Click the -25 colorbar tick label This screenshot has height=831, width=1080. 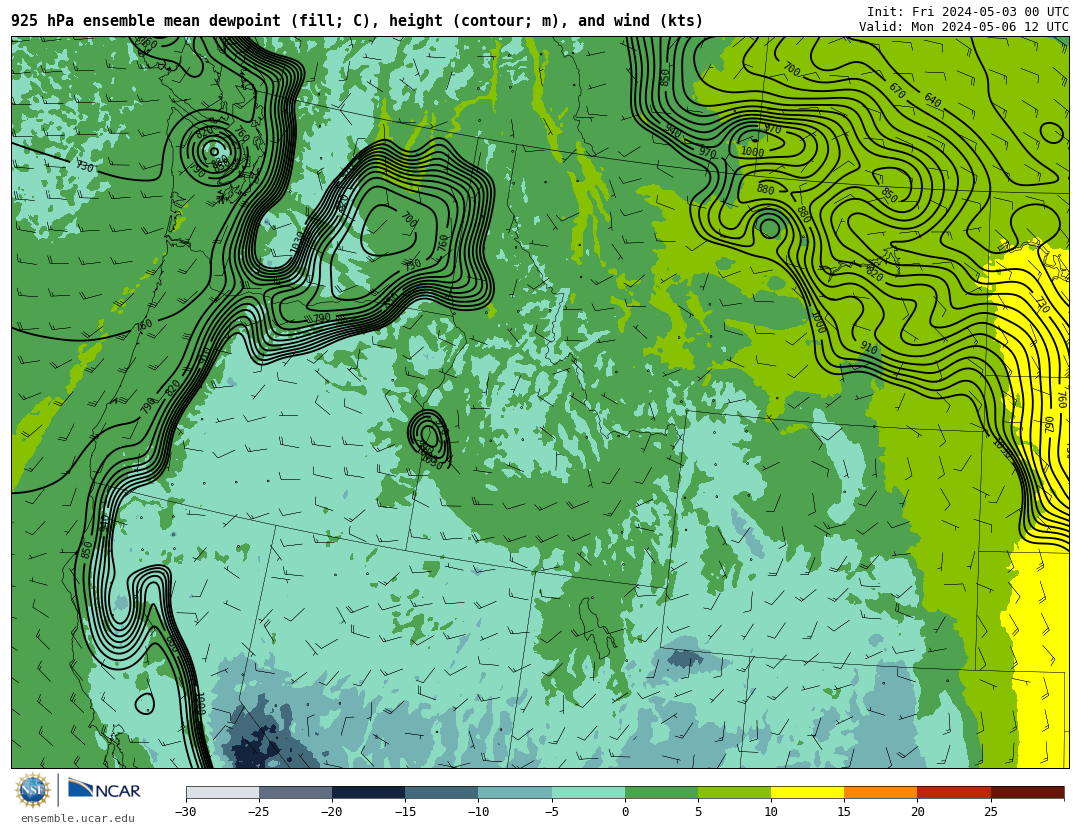point(258,812)
